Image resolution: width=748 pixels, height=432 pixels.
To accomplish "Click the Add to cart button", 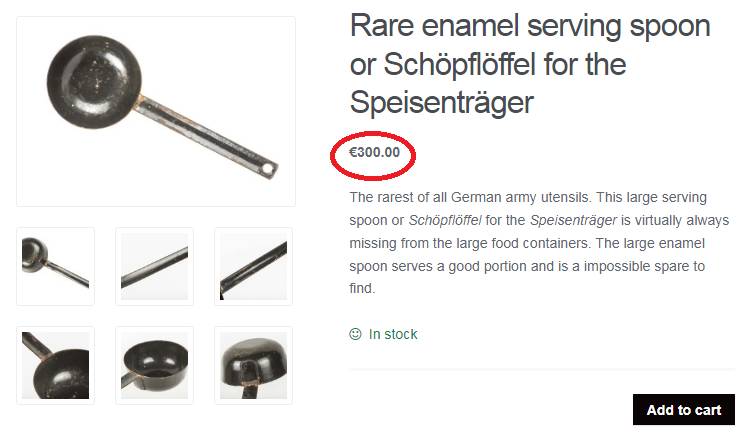I will point(683,410).
